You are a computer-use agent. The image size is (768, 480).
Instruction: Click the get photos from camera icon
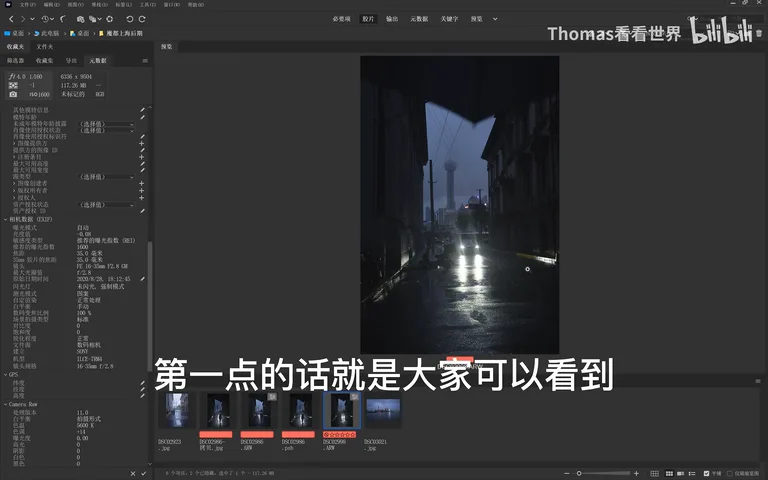click(x=80, y=19)
